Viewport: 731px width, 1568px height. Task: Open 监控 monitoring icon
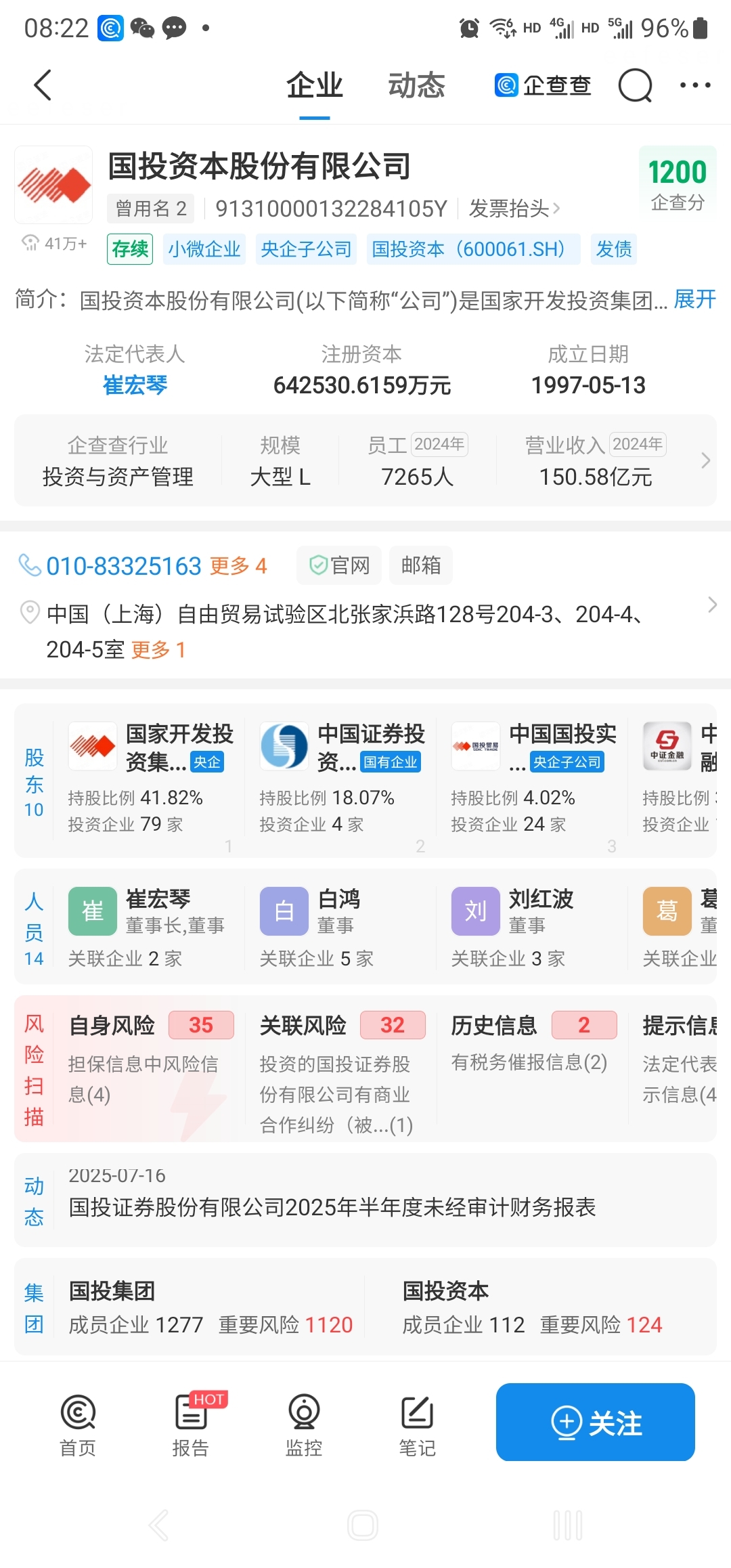[304, 1425]
